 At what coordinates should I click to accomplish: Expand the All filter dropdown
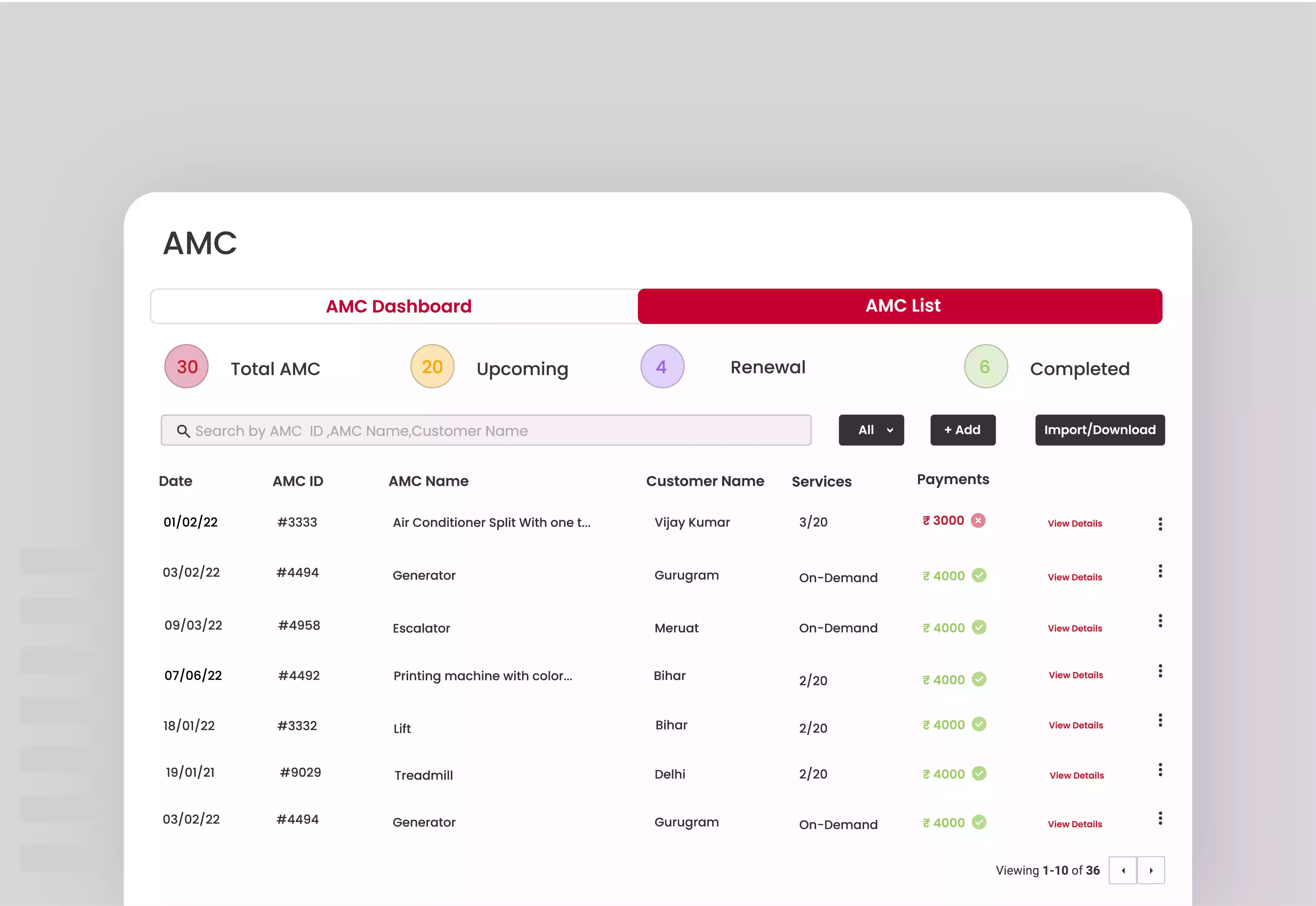[871, 430]
